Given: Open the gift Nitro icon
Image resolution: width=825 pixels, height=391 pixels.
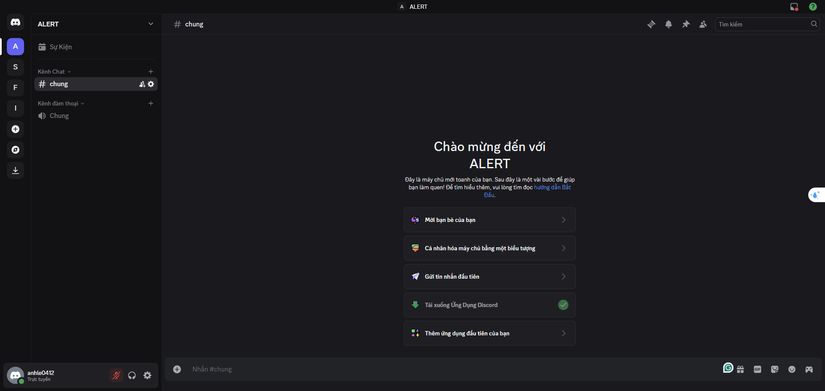Looking at the screenshot, I should coord(740,369).
